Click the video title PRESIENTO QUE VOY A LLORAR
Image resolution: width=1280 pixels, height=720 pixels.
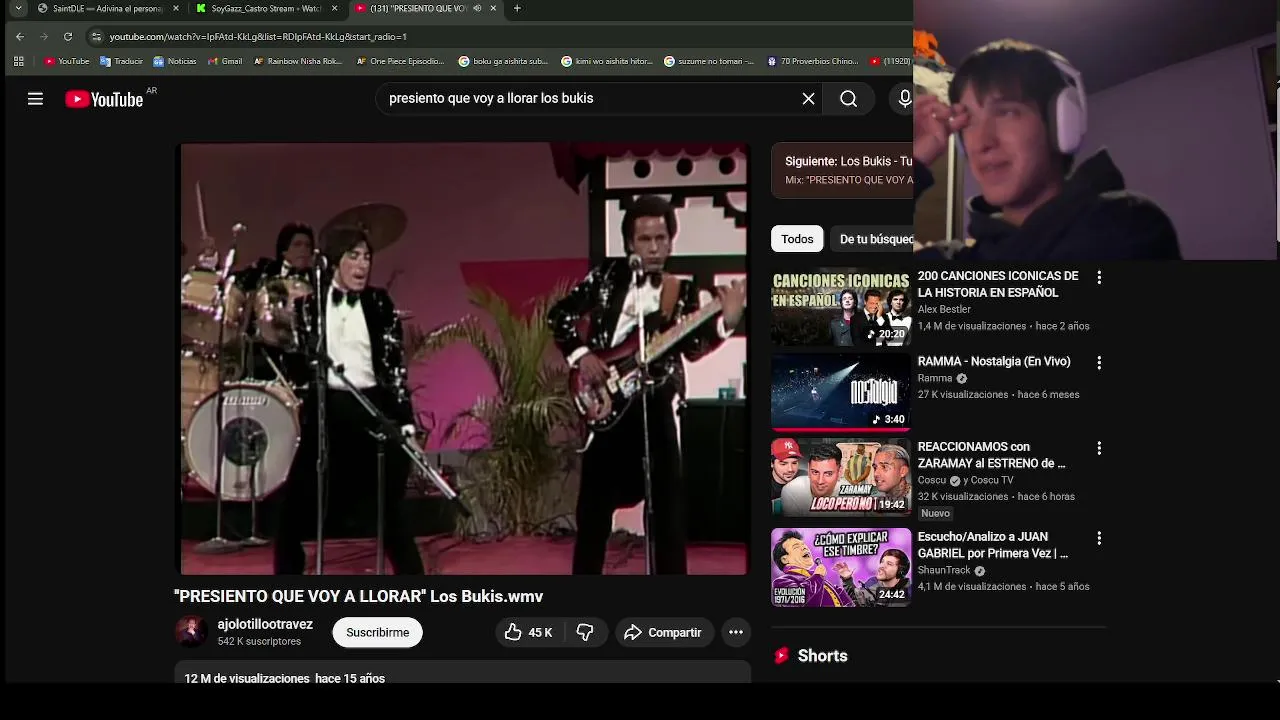coord(358,596)
